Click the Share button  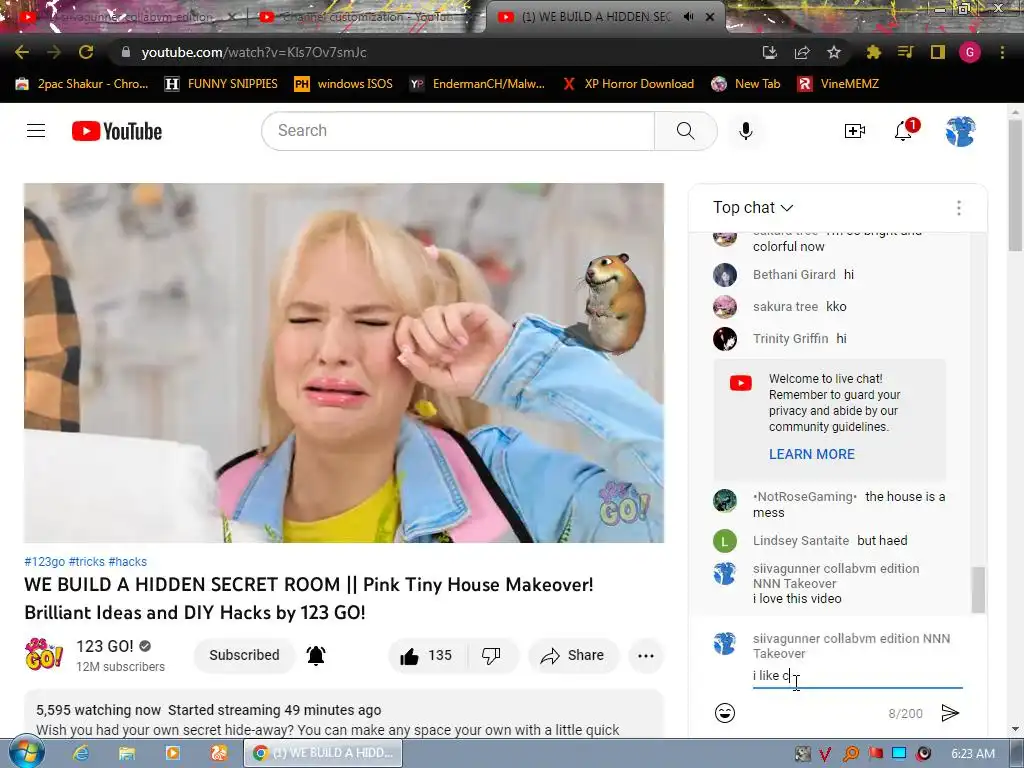(573, 656)
